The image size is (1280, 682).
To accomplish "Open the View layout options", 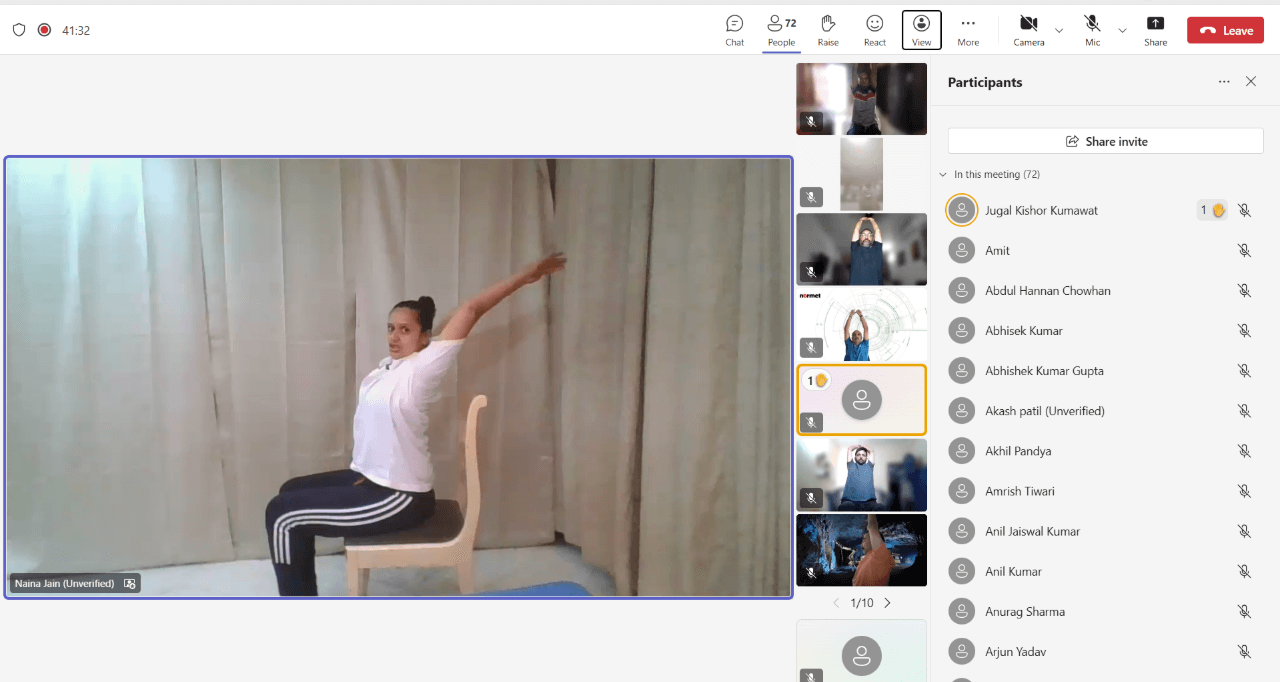I will coord(921,30).
